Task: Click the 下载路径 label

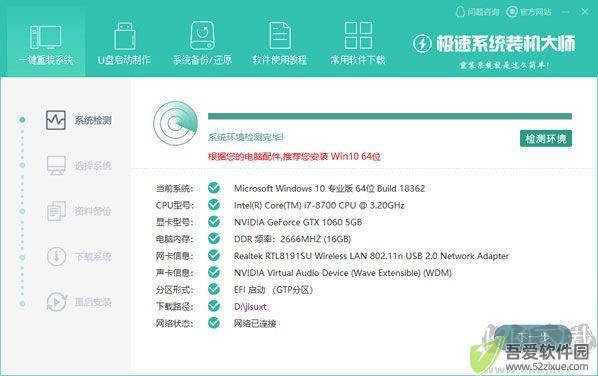Action: pyautogui.click(x=175, y=307)
